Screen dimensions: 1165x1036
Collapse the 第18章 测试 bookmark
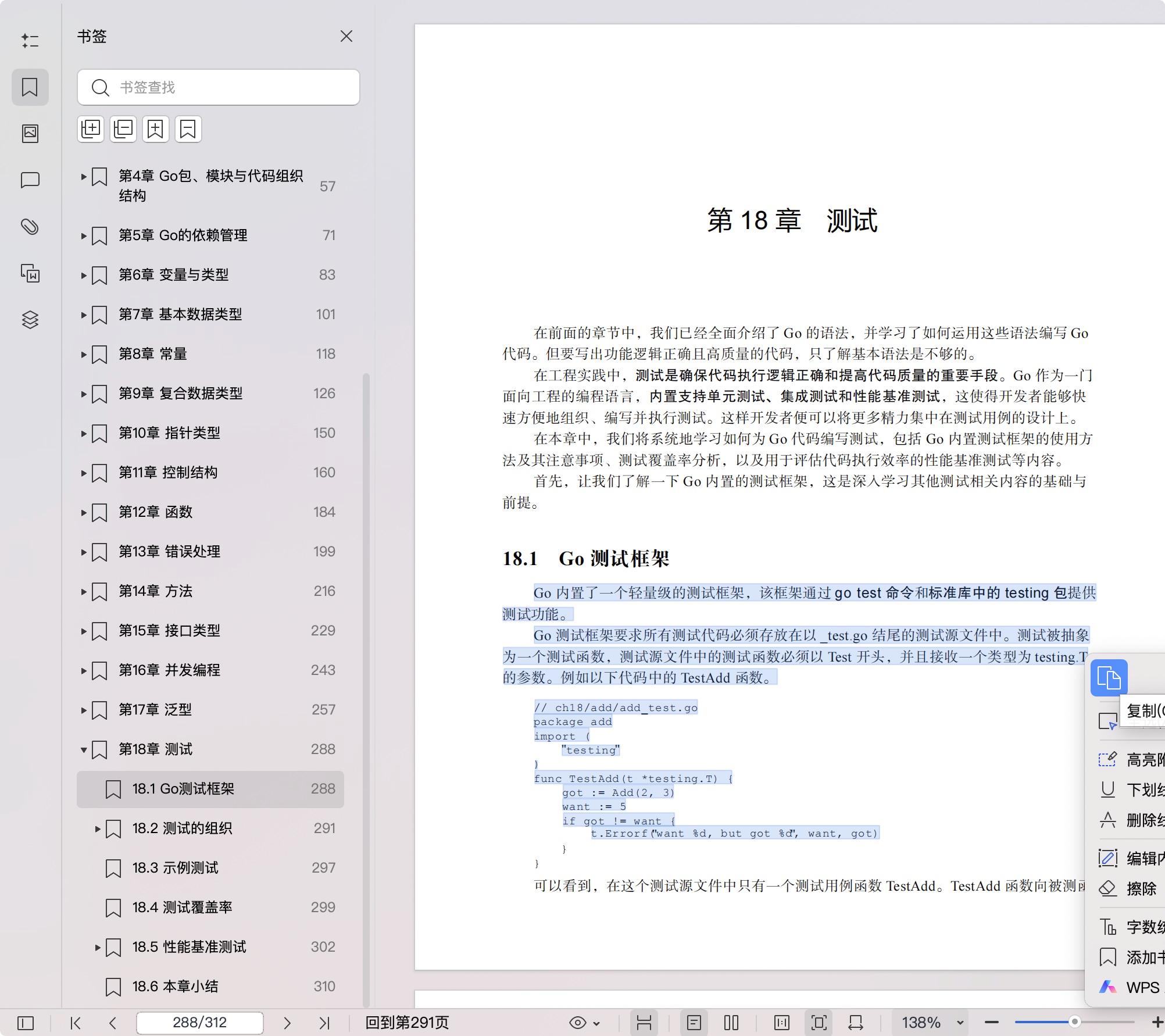click(84, 750)
